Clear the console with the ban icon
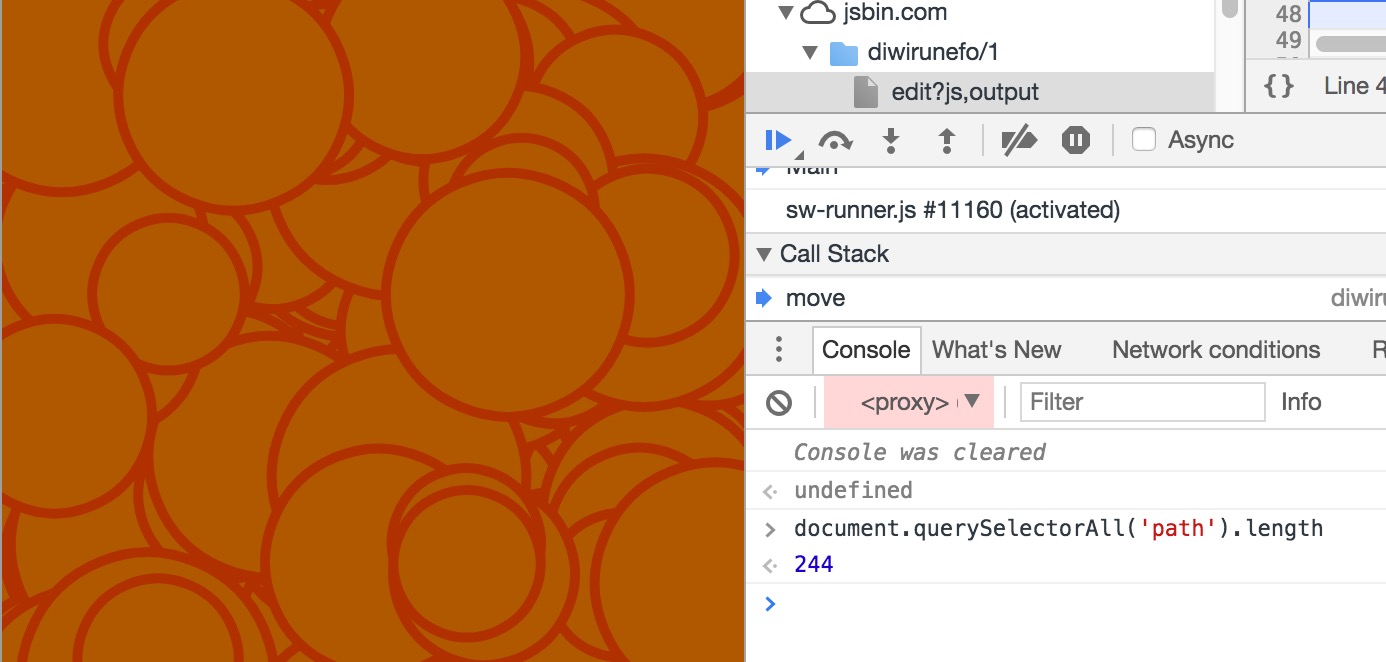Screen dimensions: 1386x662 [779, 402]
